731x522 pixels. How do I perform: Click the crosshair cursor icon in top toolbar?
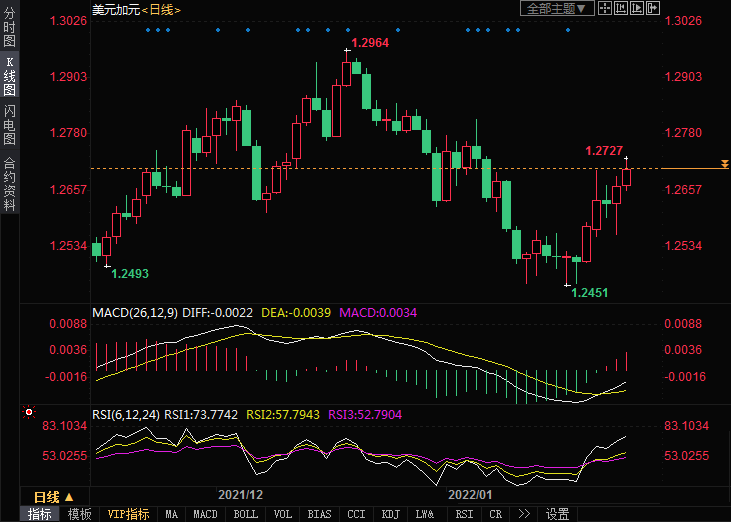coord(607,8)
